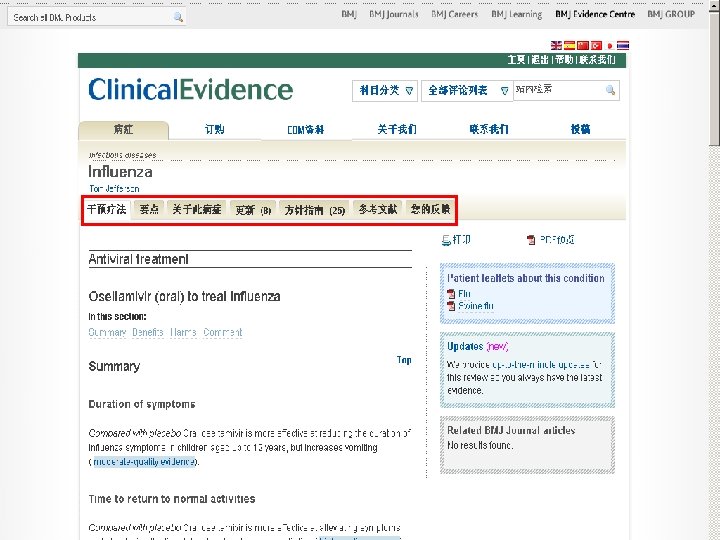
Task: Open the 方针指南 (25) sub-tab
Action: [315, 210]
